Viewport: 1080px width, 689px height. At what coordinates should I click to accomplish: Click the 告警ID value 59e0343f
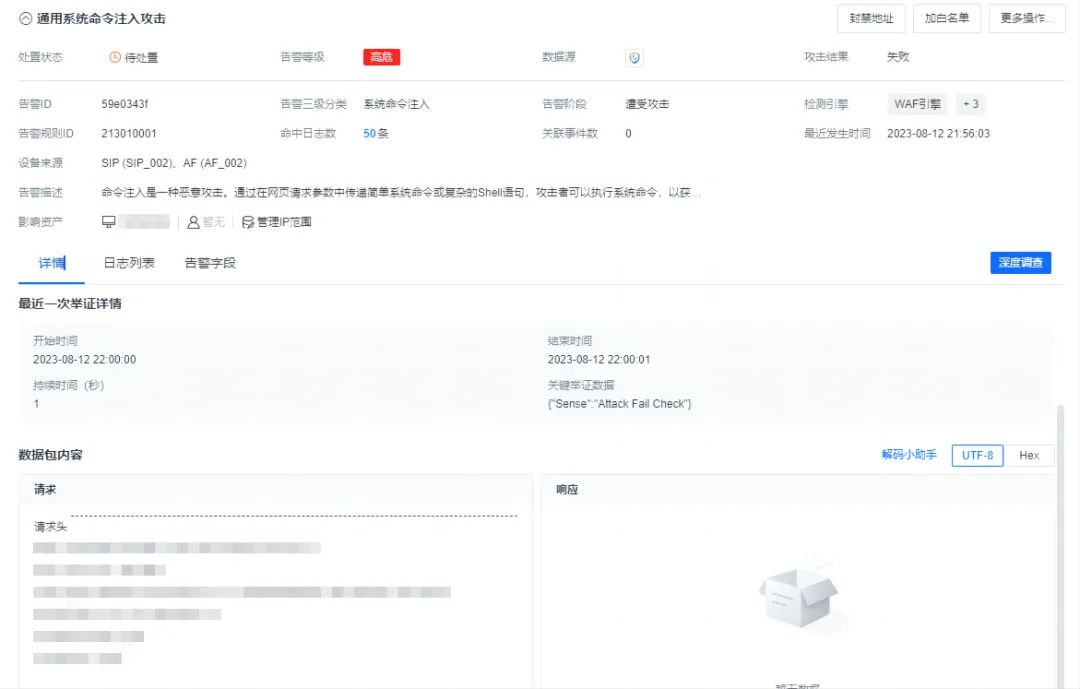click(125, 104)
